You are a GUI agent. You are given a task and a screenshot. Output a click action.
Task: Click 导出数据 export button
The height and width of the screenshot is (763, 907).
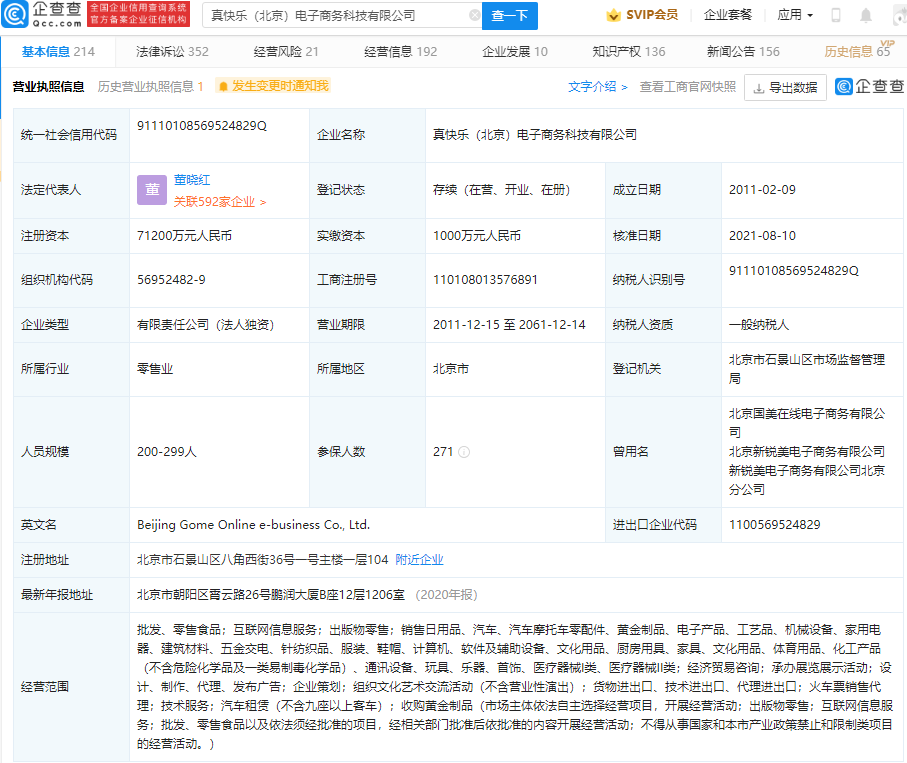[786, 87]
